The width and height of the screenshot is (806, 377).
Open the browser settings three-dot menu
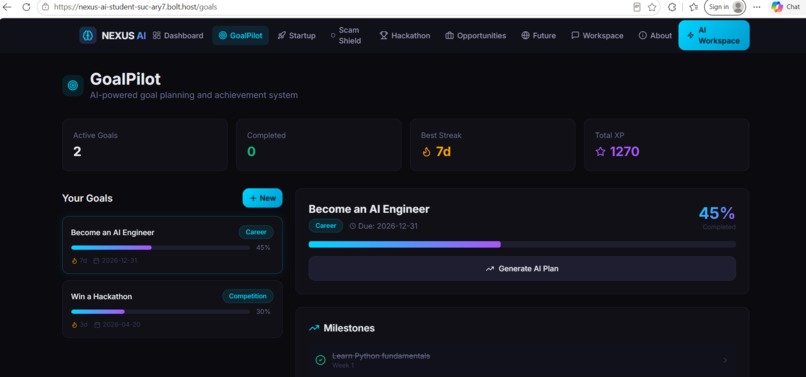coord(757,7)
